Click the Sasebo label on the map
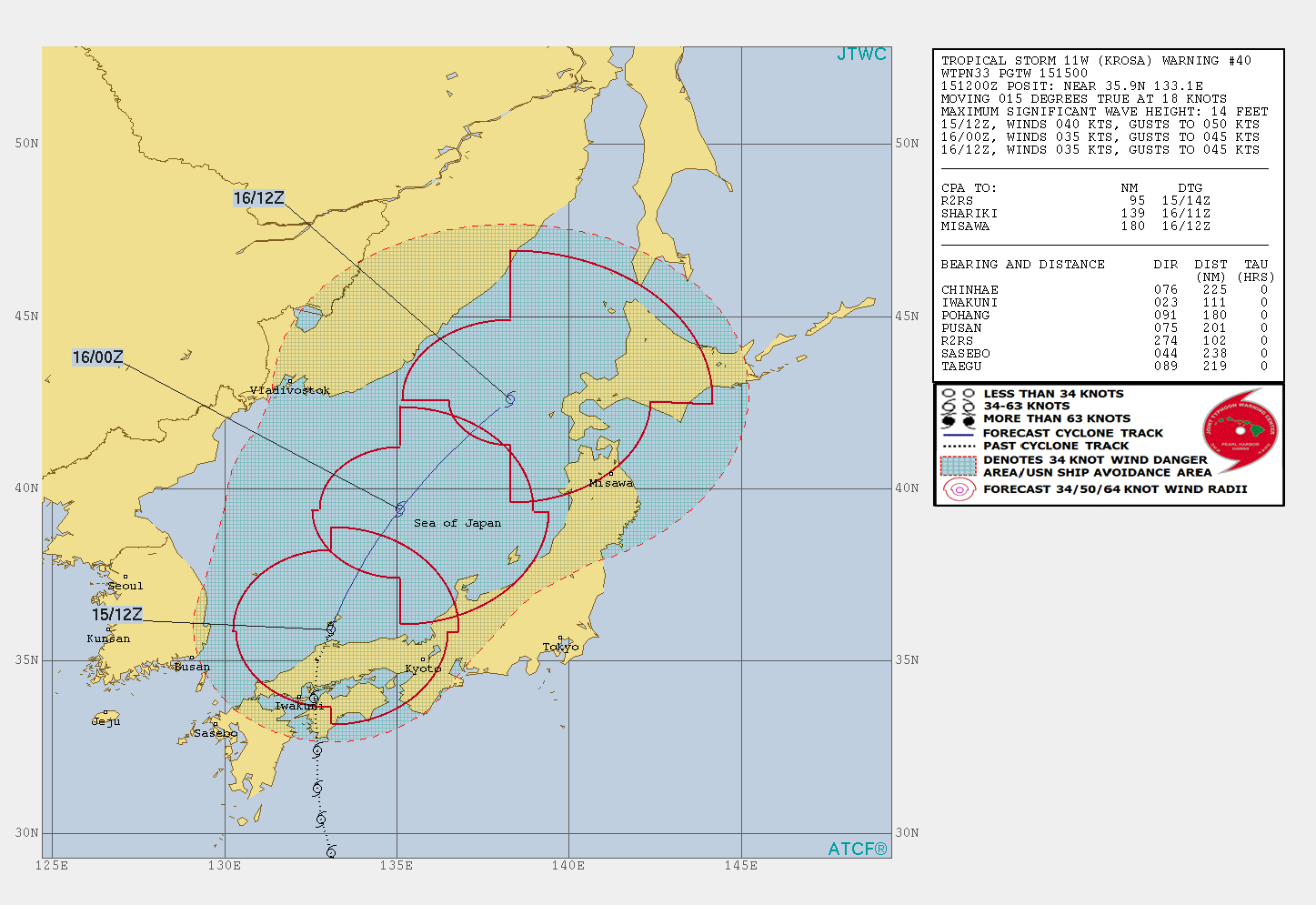This screenshot has height=905, width=1316. (216, 733)
